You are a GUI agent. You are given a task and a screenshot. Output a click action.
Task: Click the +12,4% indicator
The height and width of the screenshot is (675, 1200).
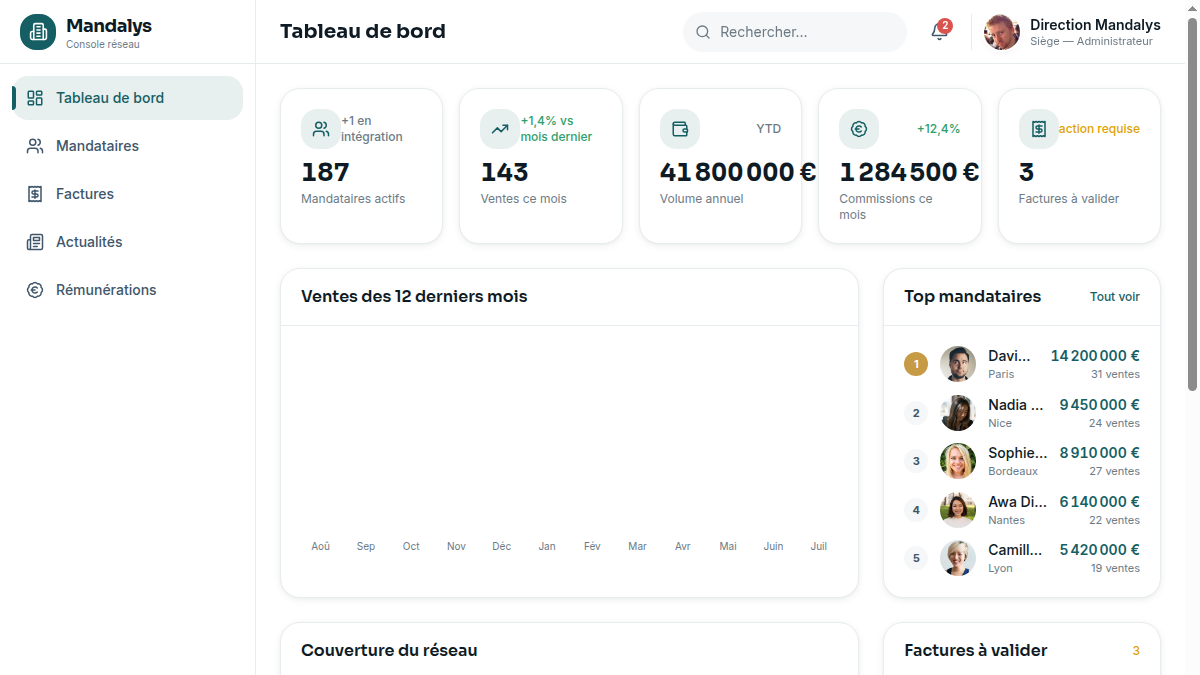[x=938, y=129]
